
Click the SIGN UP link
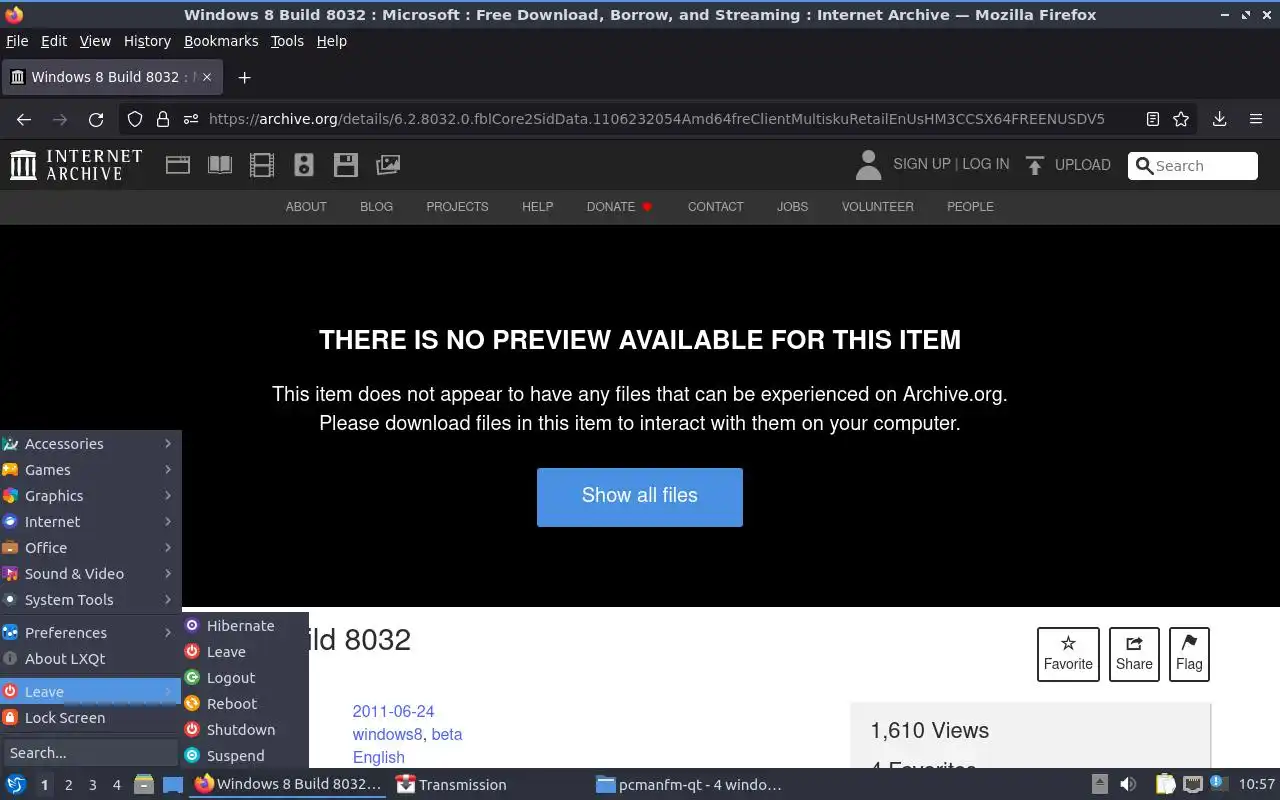[x=921, y=164]
